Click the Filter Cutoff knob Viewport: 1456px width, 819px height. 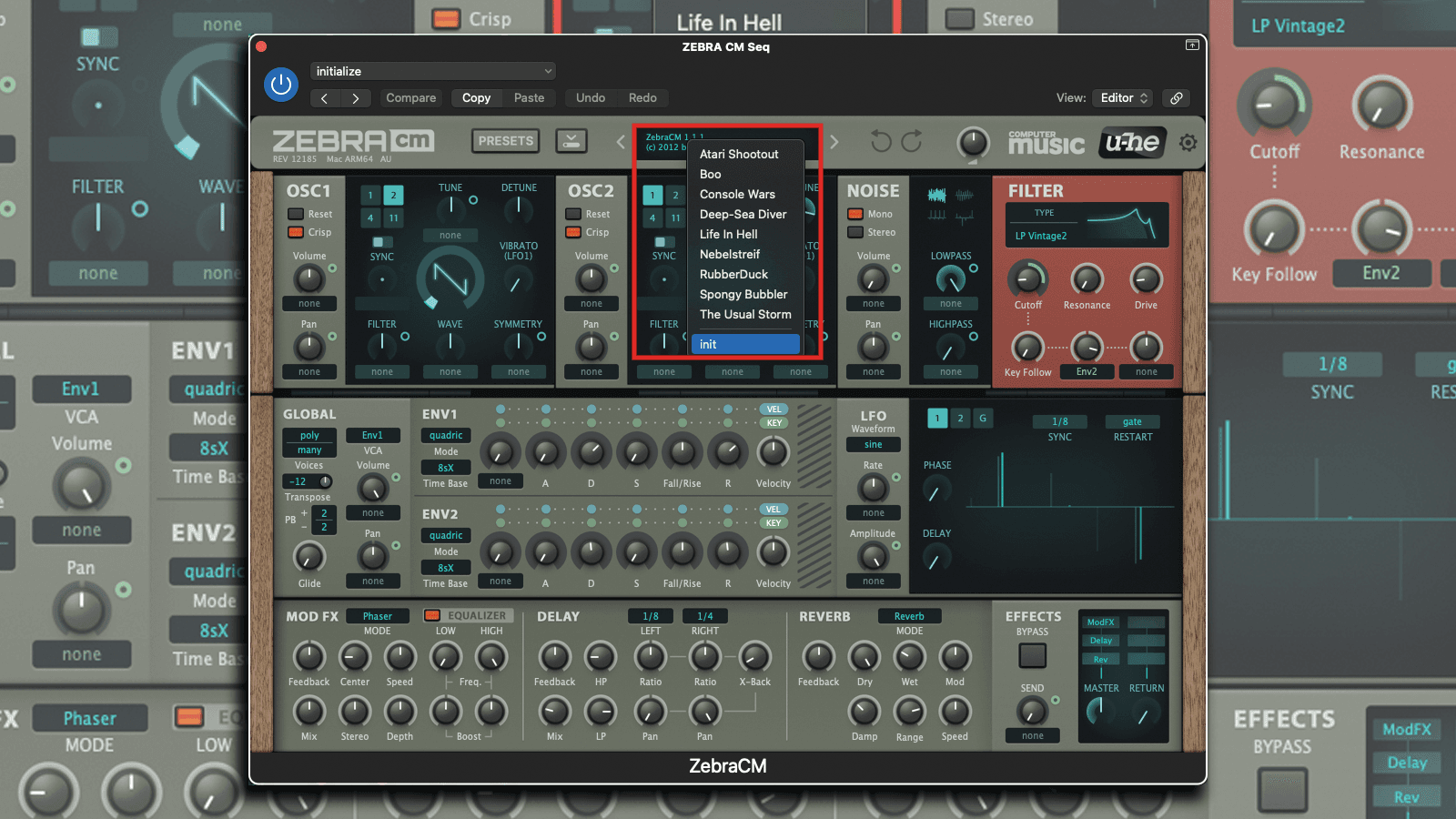(x=1028, y=279)
